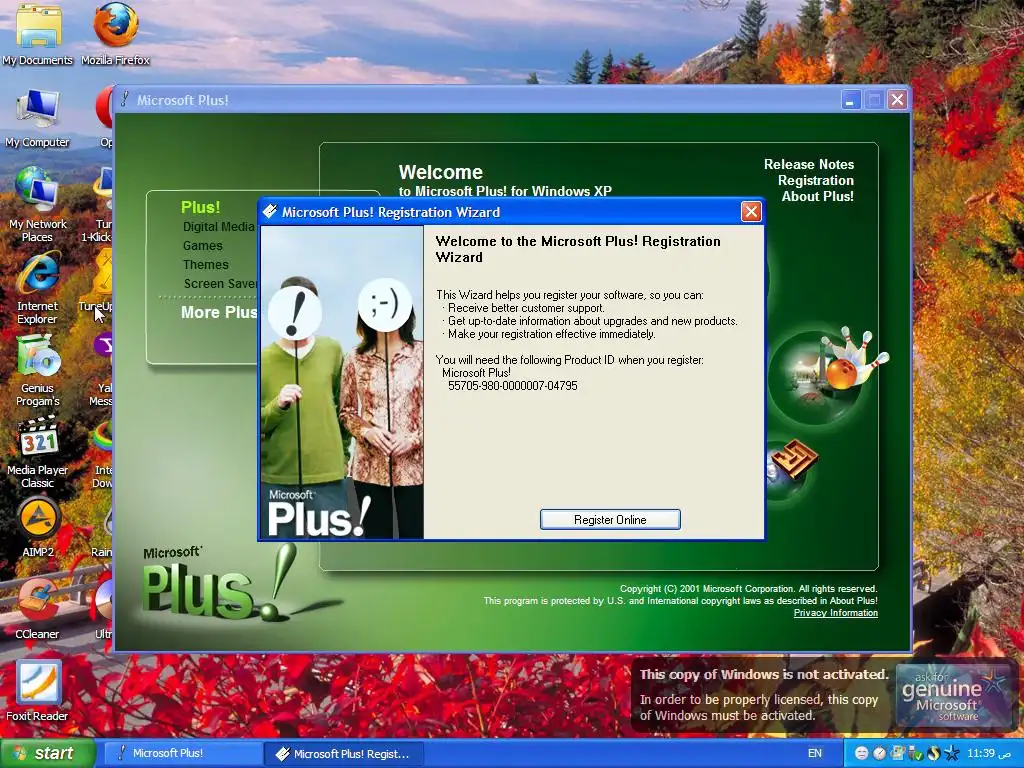The width and height of the screenshot is (1024, 768).
Task: Click the taskbar clock showing 11:39
Action: (989, 754)
